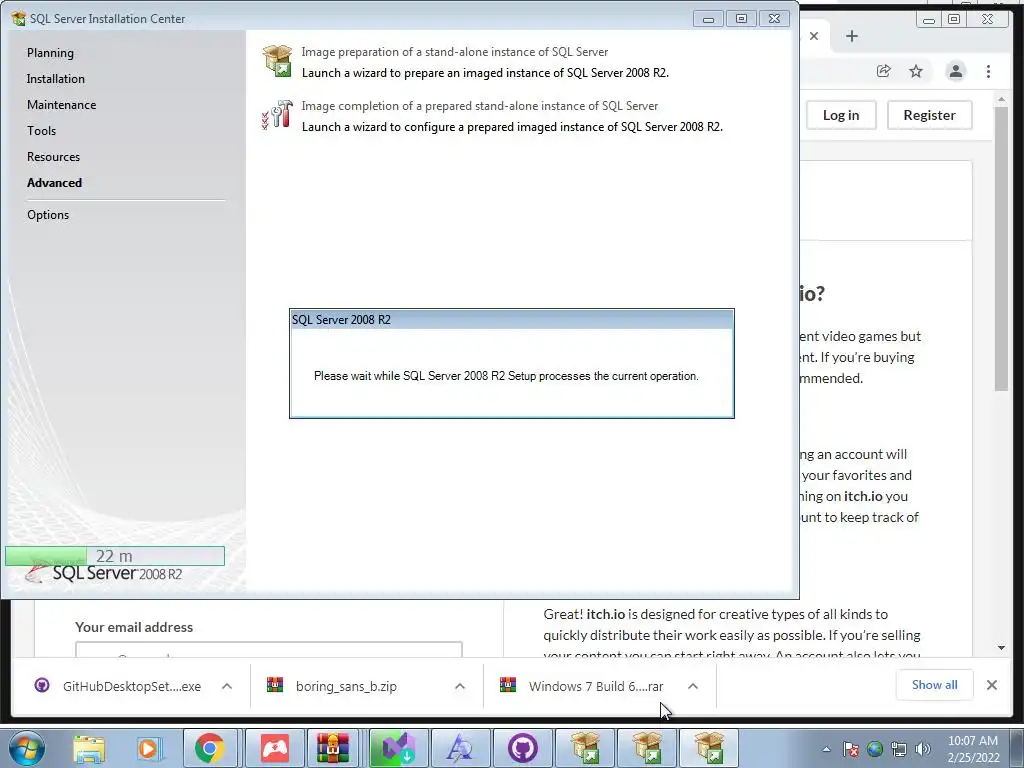1024x768 pixels.
Task: Click the globe icon in system tray
Action: coord(875,749)
